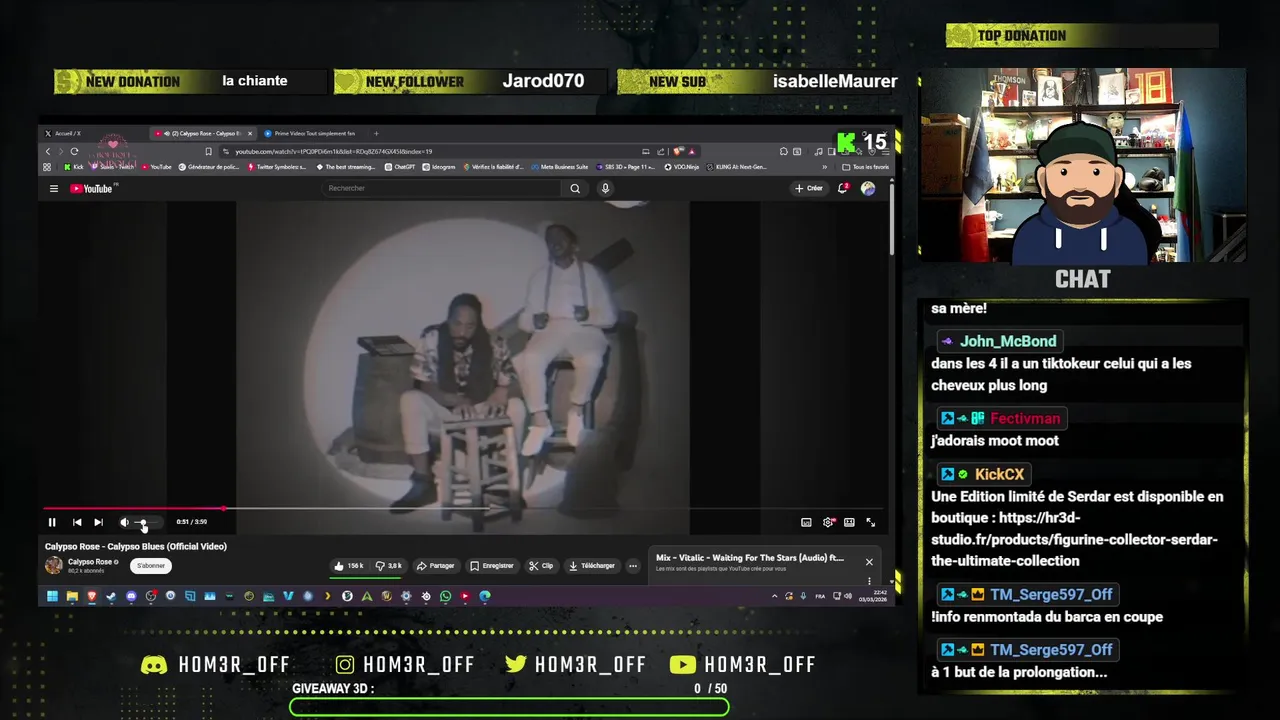Viewport: 1280px width, 720px height.
Task: Click the Partager button
Action: [436, 566]
